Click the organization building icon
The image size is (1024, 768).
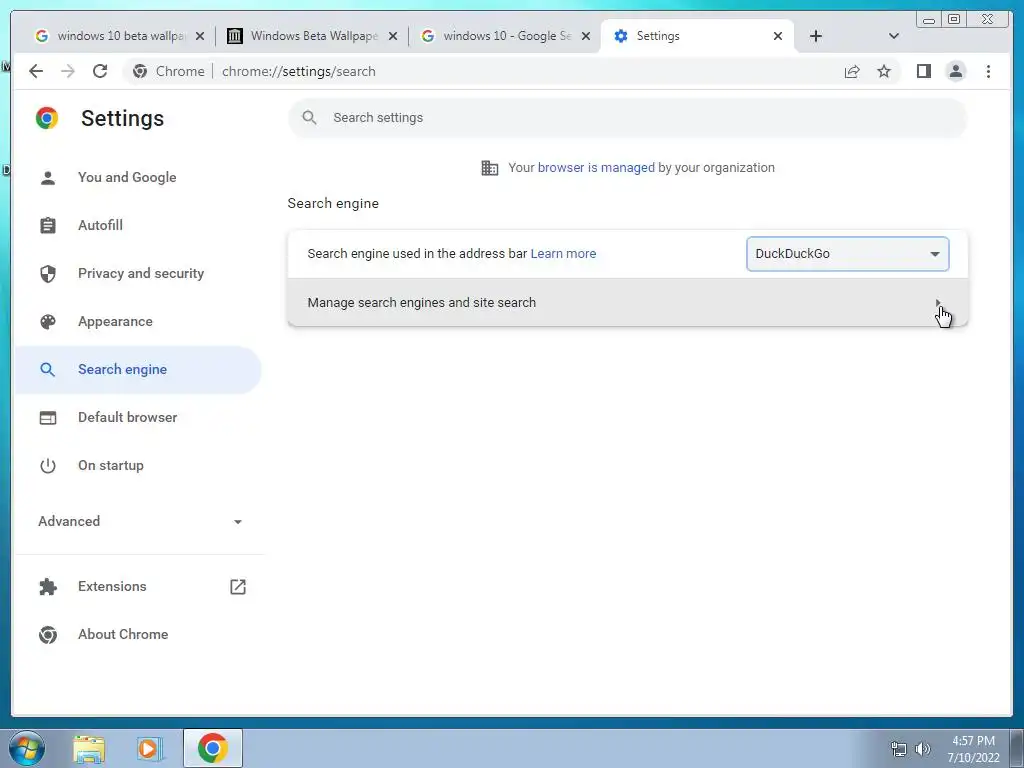(489, 168)
